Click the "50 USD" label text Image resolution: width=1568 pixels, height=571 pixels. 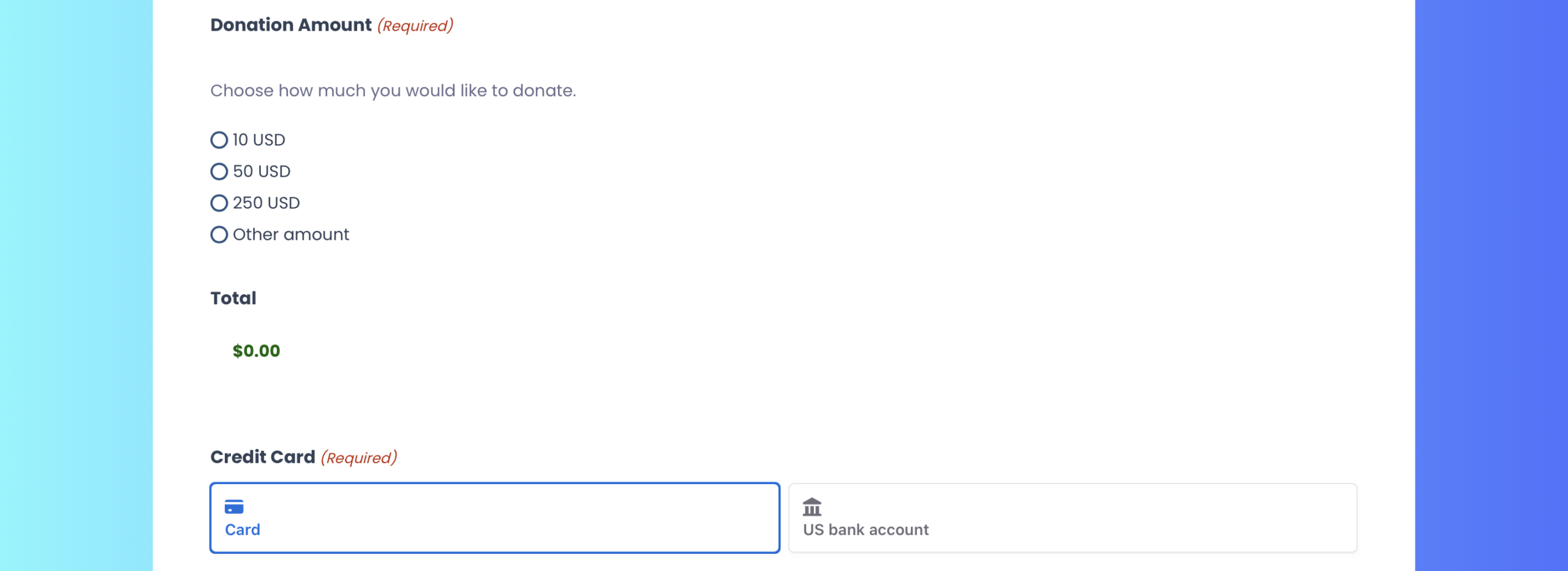262,171
